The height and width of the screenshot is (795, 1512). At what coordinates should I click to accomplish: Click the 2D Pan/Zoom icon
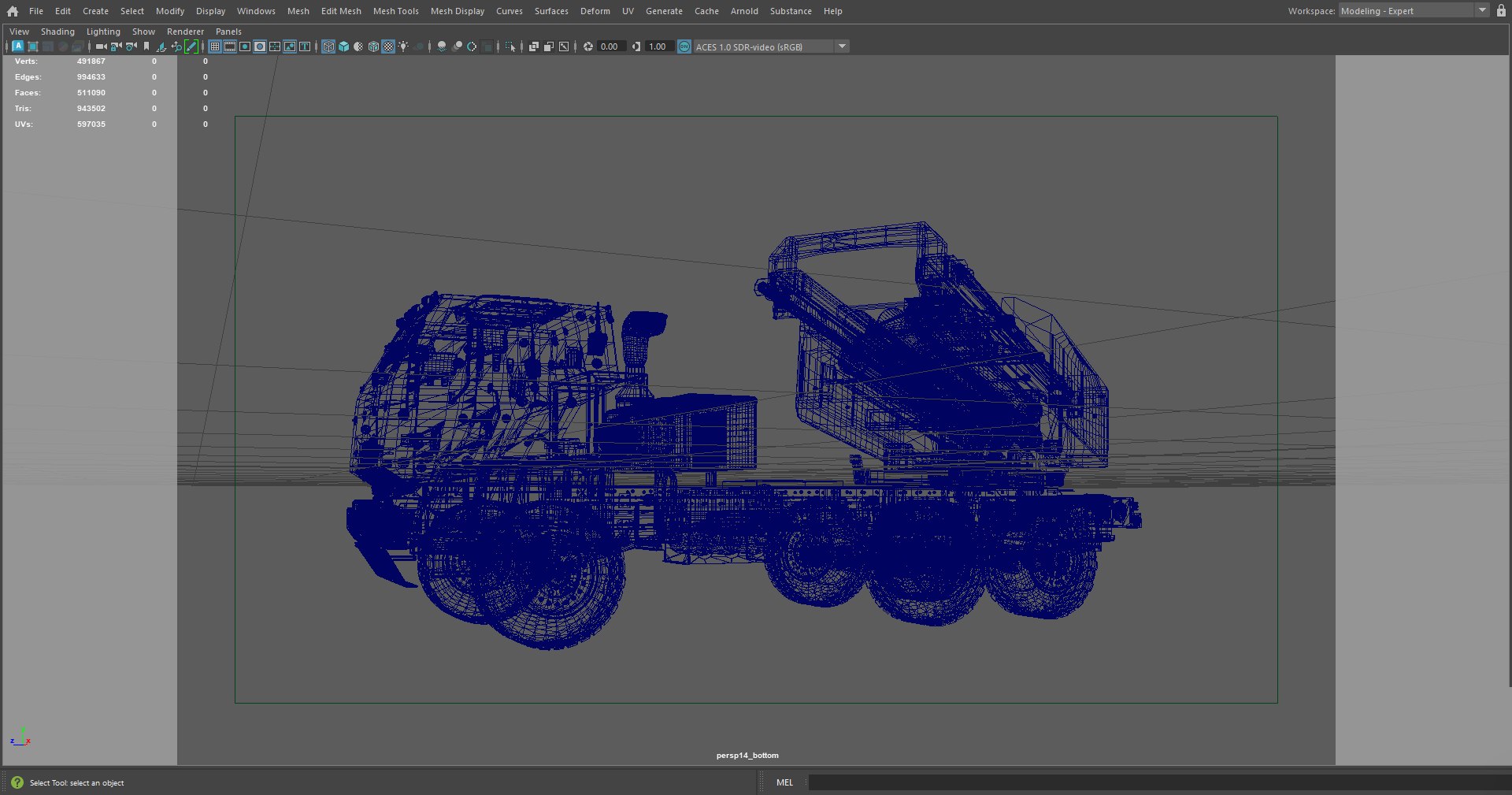(176, 46)
